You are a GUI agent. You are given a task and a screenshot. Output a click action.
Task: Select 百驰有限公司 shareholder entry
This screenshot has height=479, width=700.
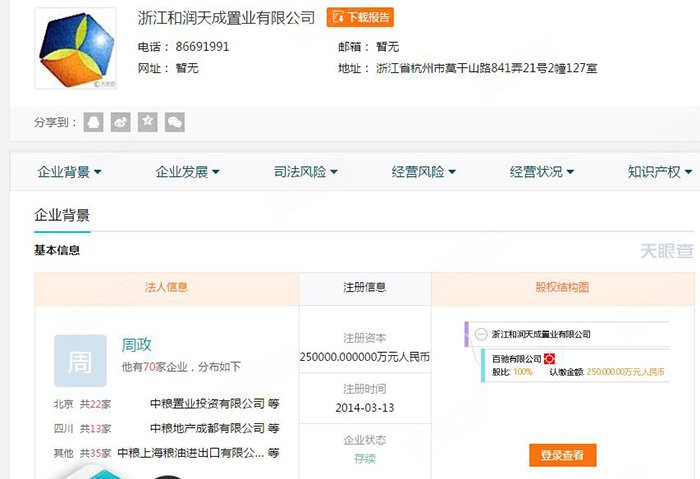pos(517,358)
